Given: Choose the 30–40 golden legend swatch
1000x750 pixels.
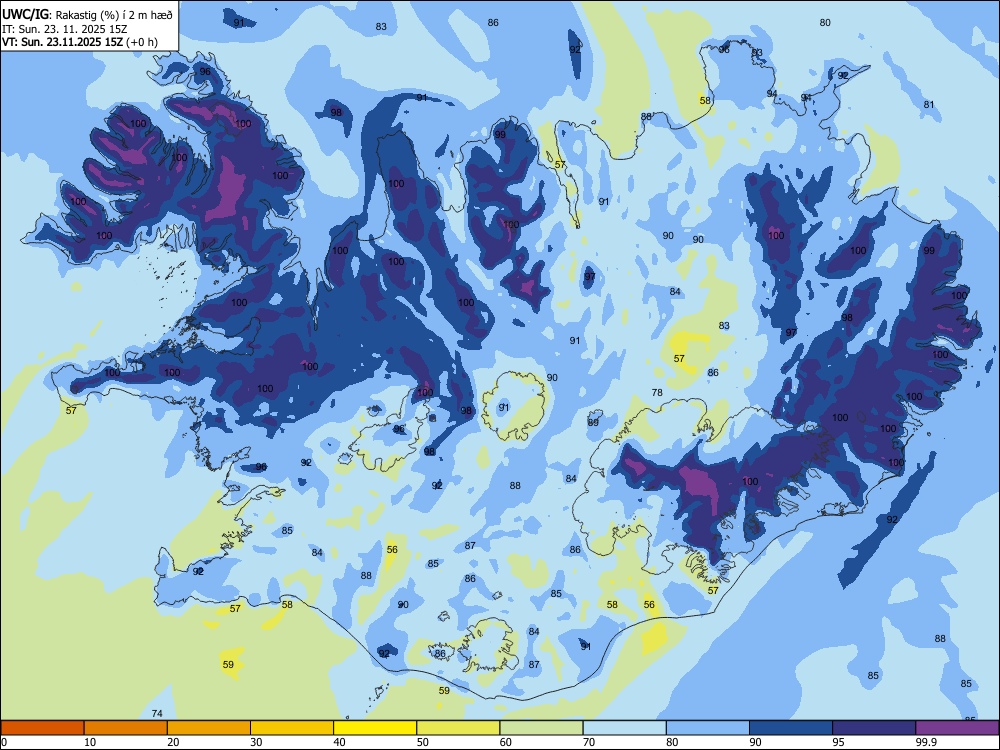Looking at the screenshot, I should coord(292,728).
